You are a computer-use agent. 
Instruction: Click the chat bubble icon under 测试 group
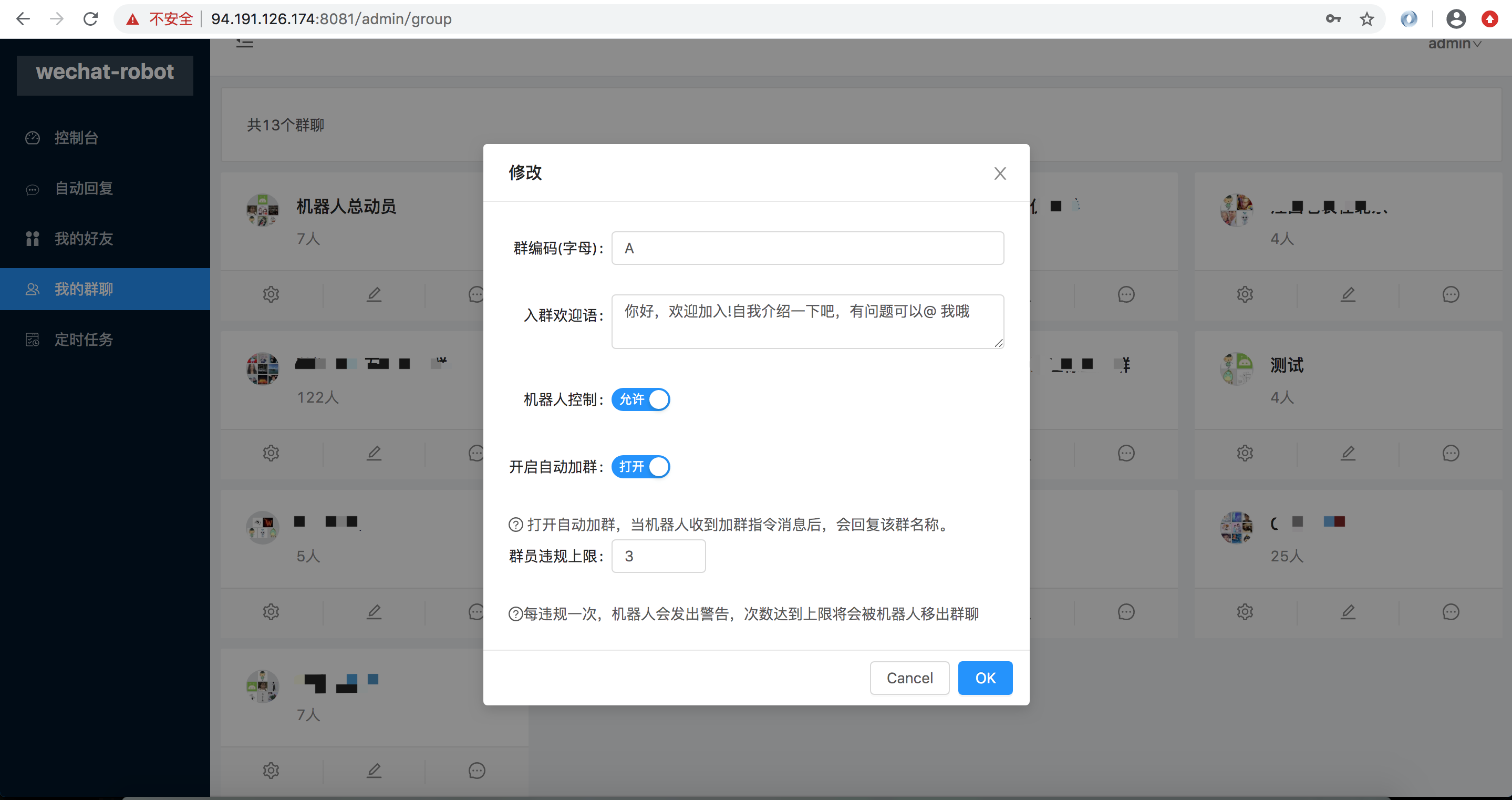coord(1451,453)
